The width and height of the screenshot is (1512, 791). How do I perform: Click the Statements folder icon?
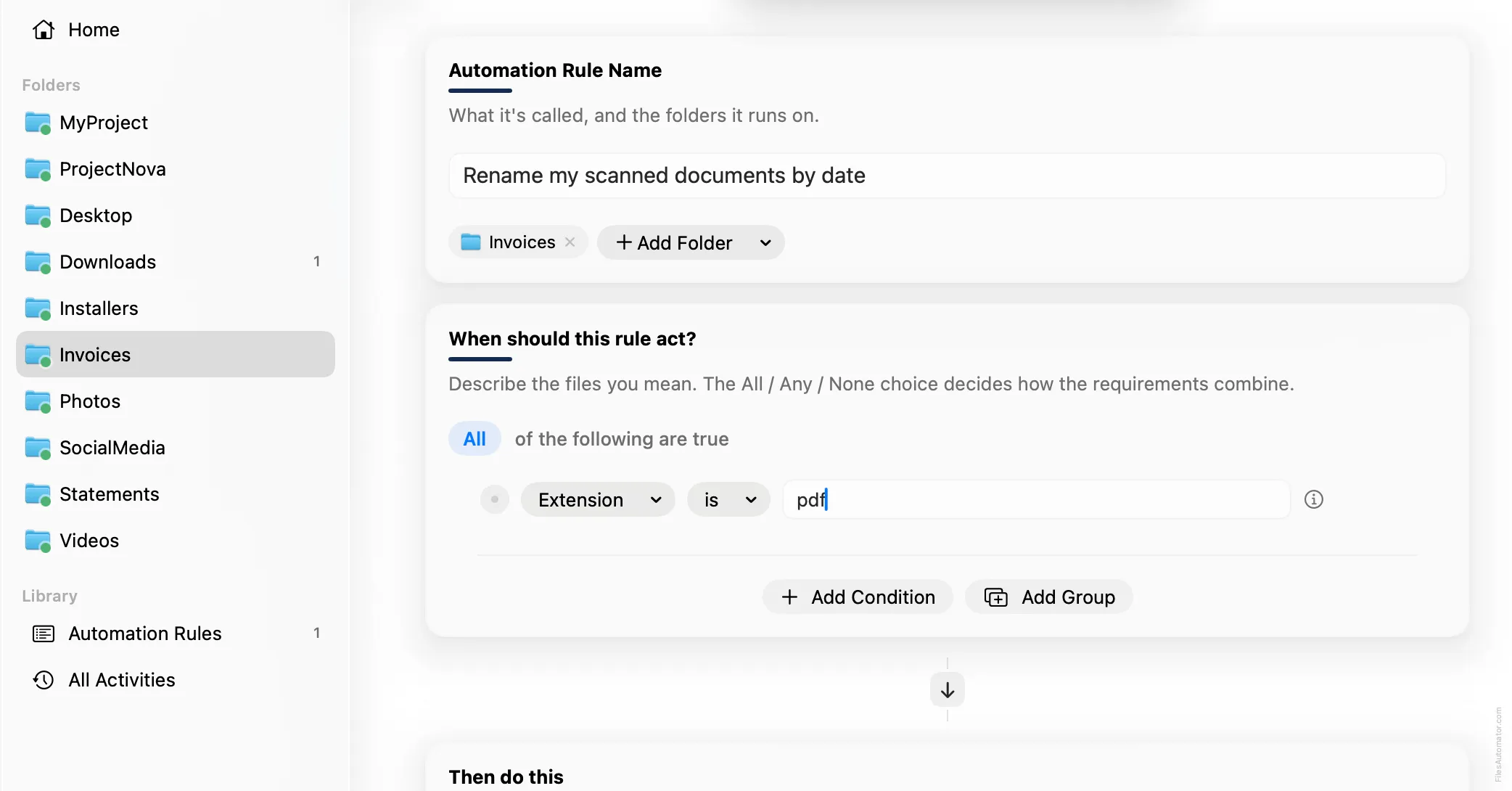click(38, 494)
